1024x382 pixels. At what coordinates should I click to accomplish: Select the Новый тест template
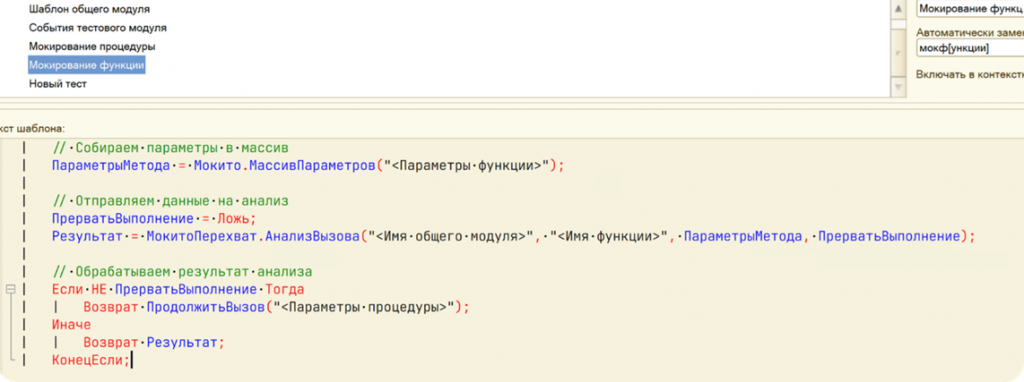click(57, 84)
